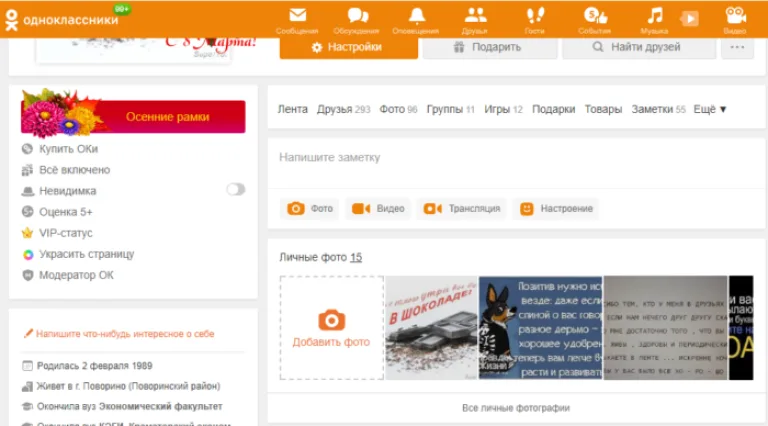Switch to the Товары tab
Viewport: 768px width, 426px height.
pyautogui.click(x=603, y=109)
